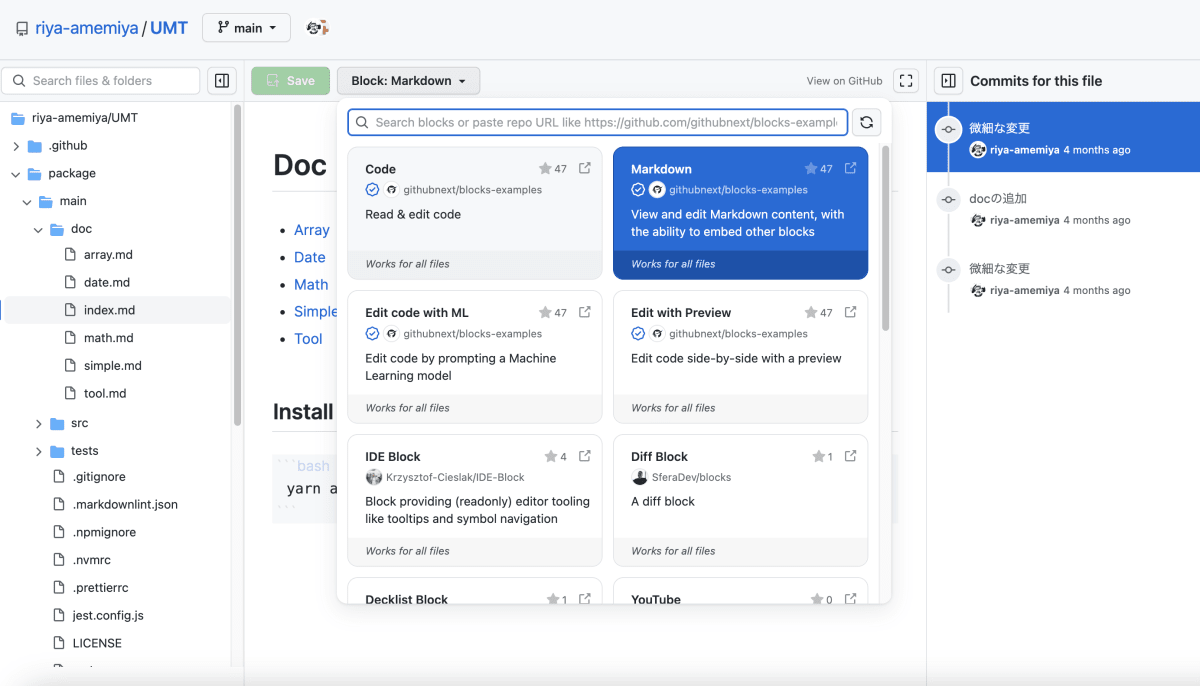Click the refresh blocks icon beside search
The height and width of the screenshot is (686, 1200).
pyautogui.click(x=867, y=122)
